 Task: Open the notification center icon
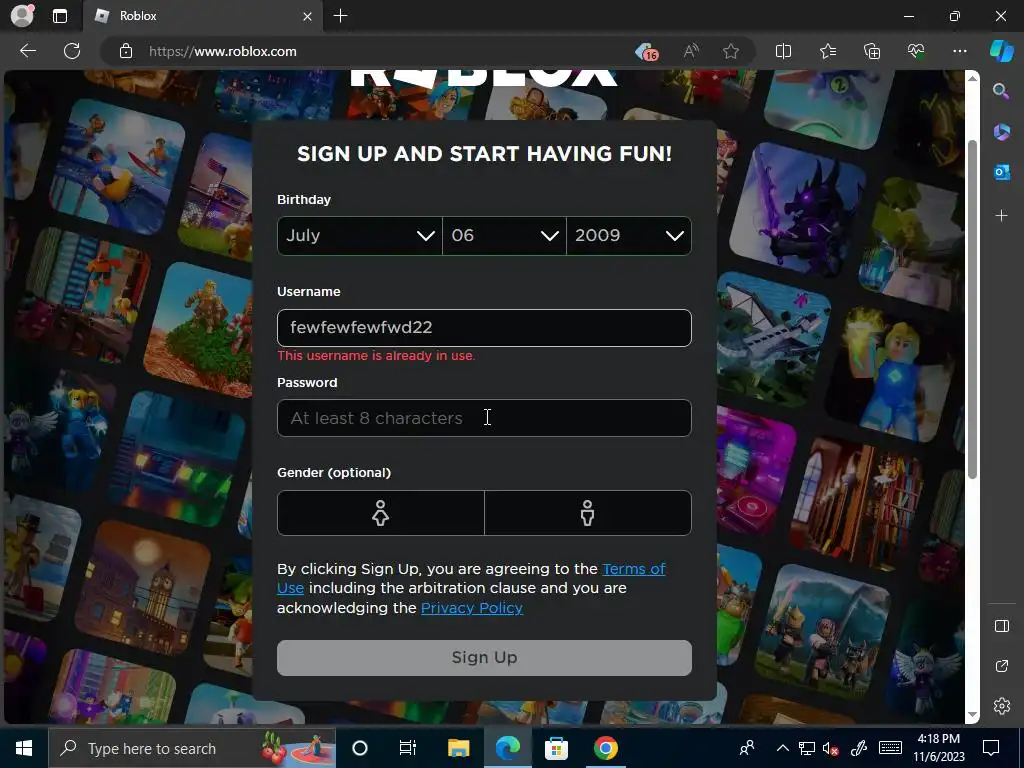[991, 748]
